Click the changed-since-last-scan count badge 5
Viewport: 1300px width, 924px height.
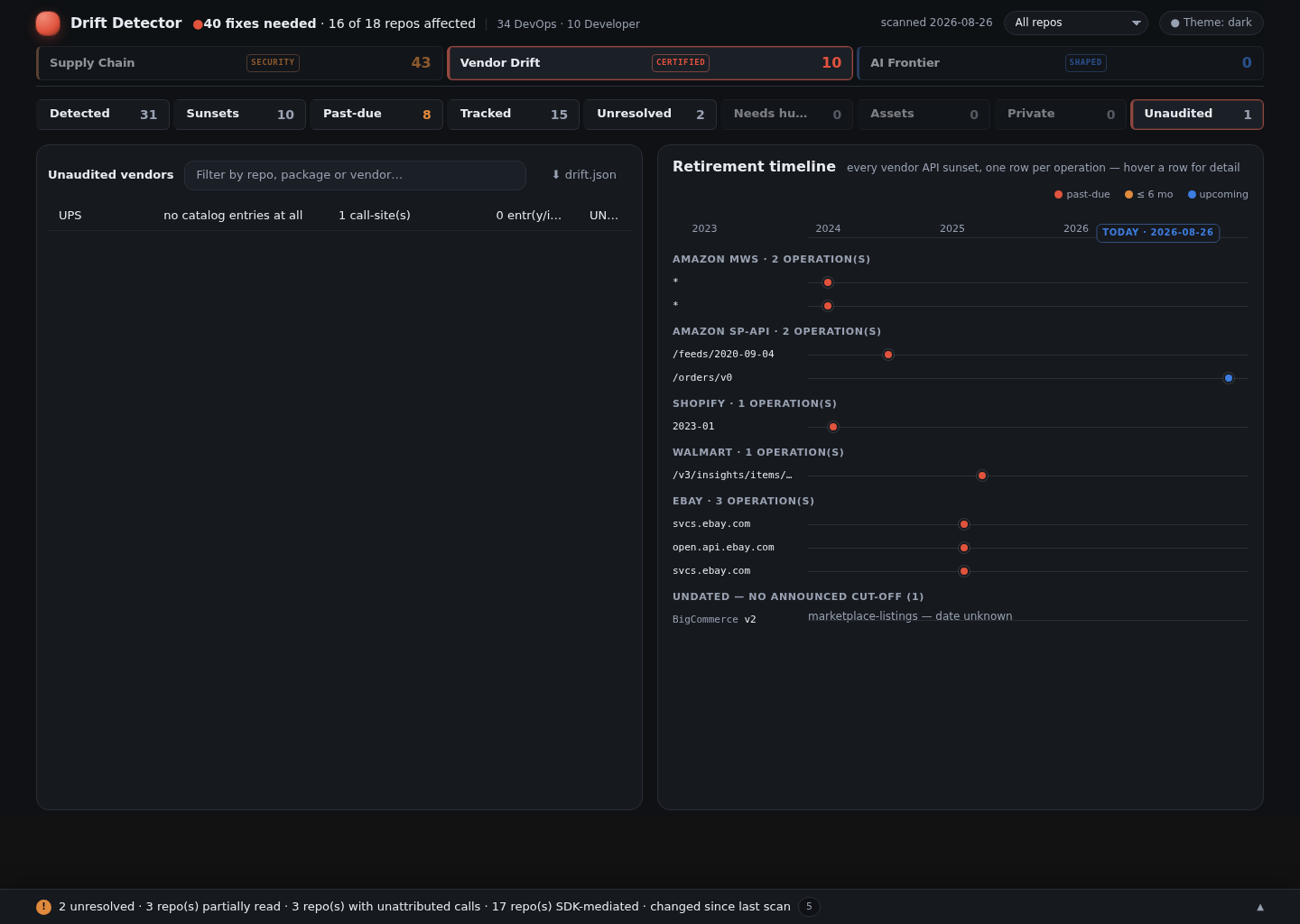[809, 907]
